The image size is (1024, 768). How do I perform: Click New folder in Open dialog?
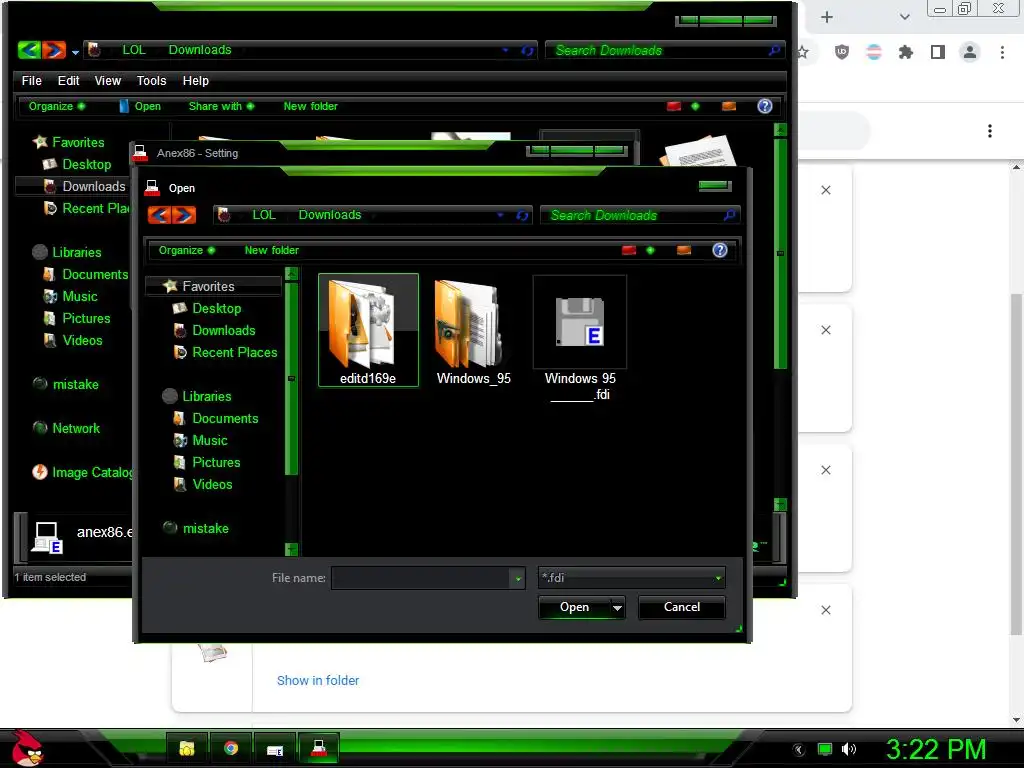click(272, 250)
